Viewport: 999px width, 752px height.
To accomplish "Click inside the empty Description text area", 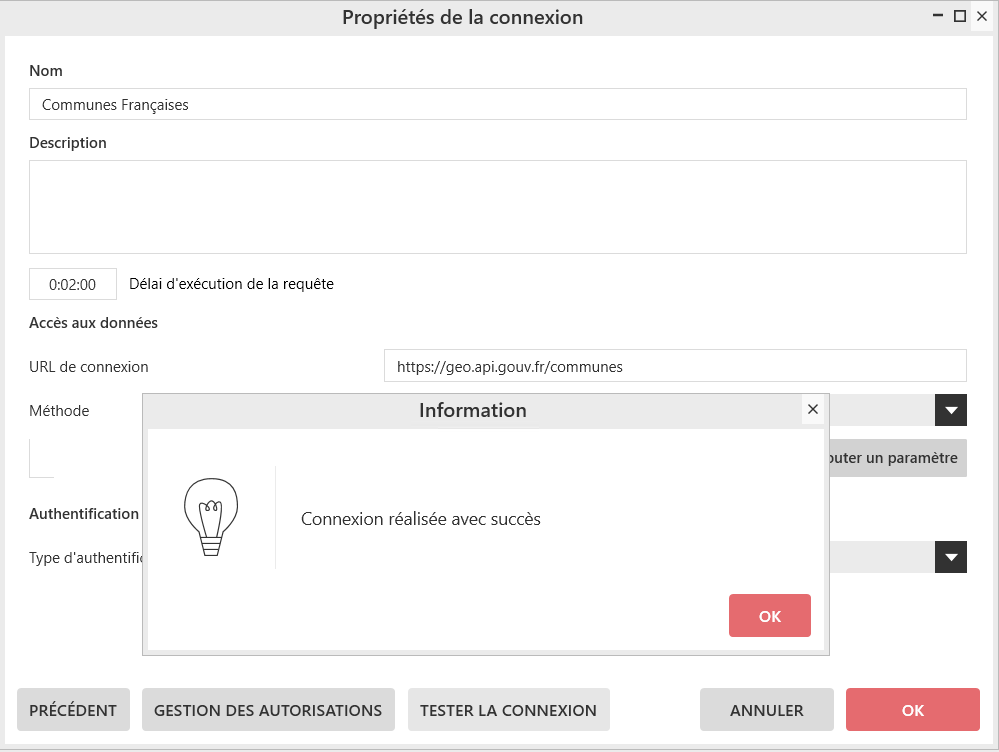I will tap(497, 206).
